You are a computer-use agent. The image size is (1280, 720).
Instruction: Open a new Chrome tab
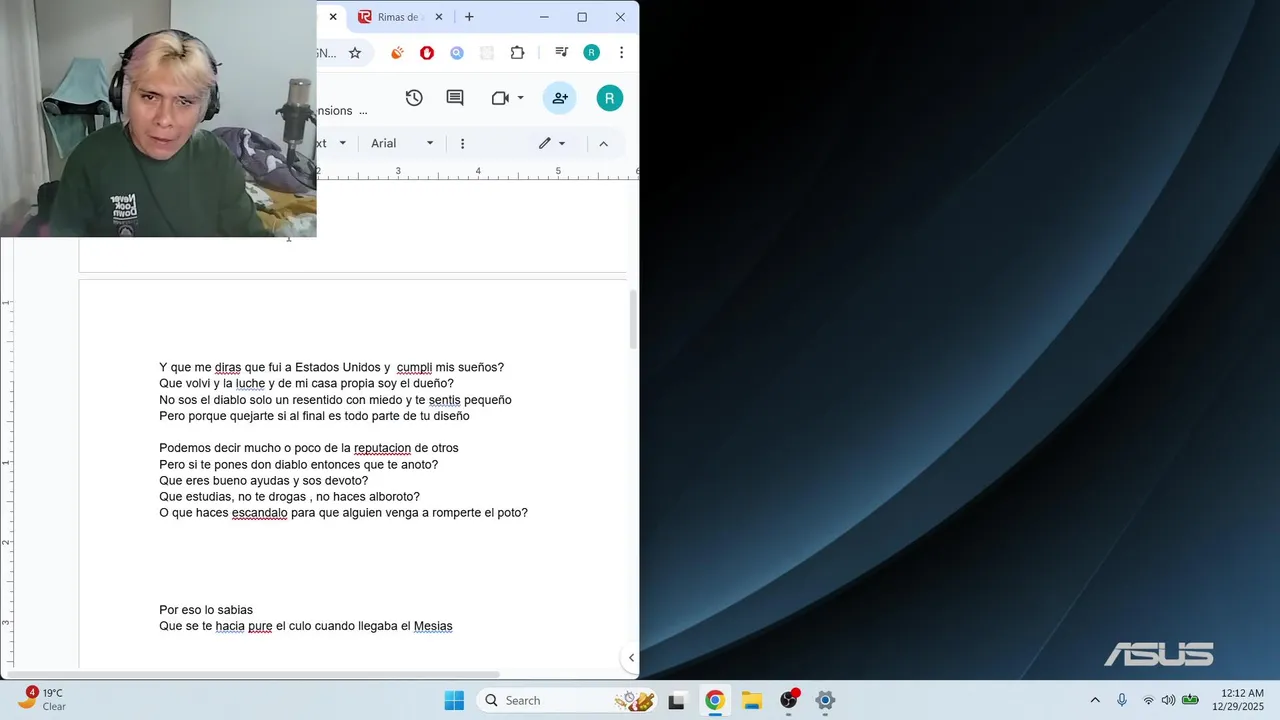(x=469, y=17)
